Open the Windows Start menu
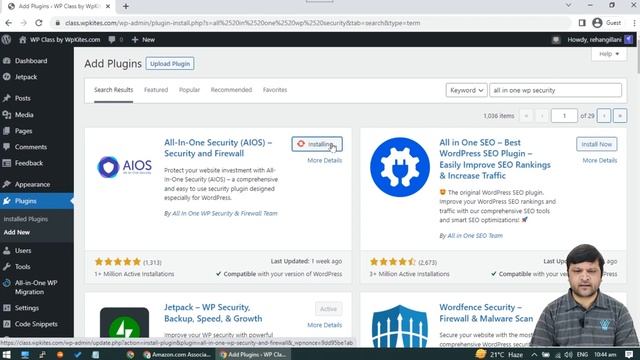This screenshot has width=640, height=360. tap(7, 355)
